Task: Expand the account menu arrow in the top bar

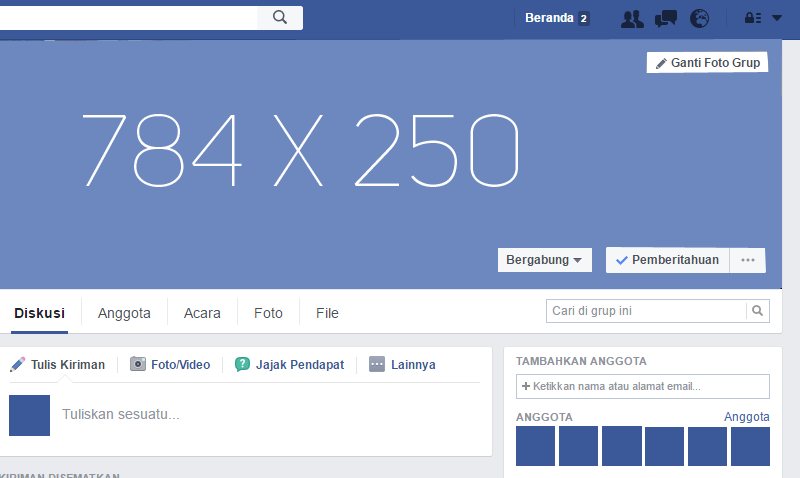Action: 777,18
